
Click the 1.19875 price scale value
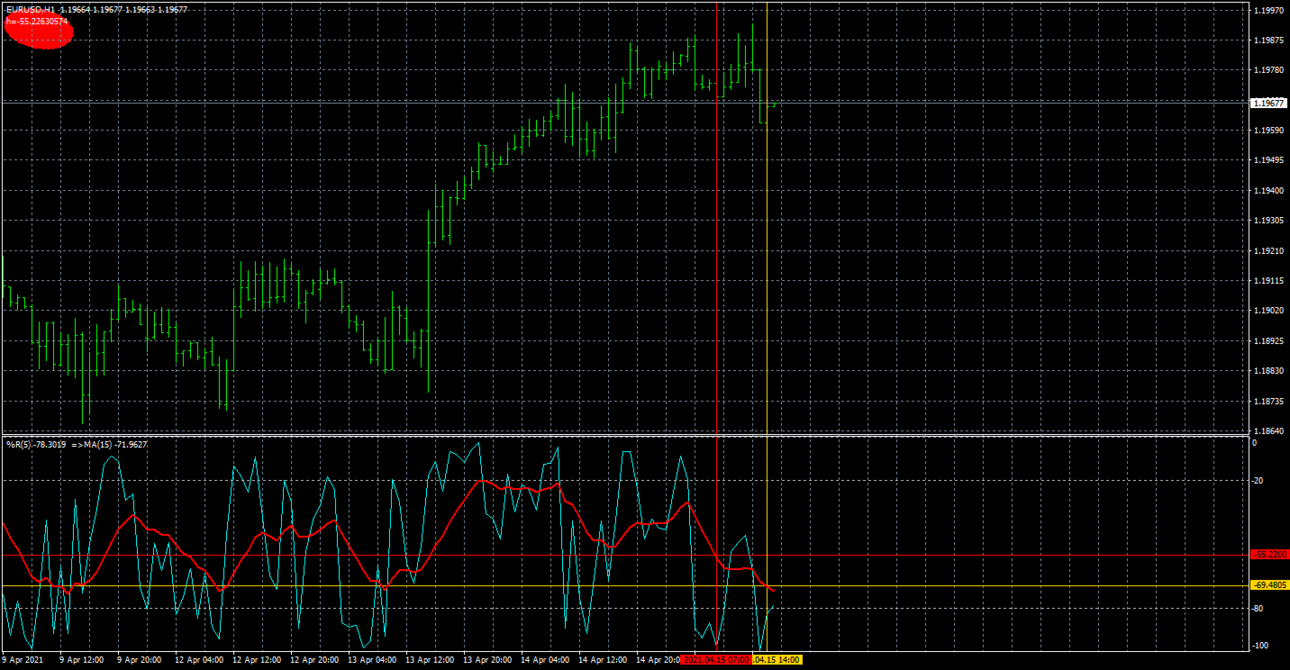click(1268, 40)
